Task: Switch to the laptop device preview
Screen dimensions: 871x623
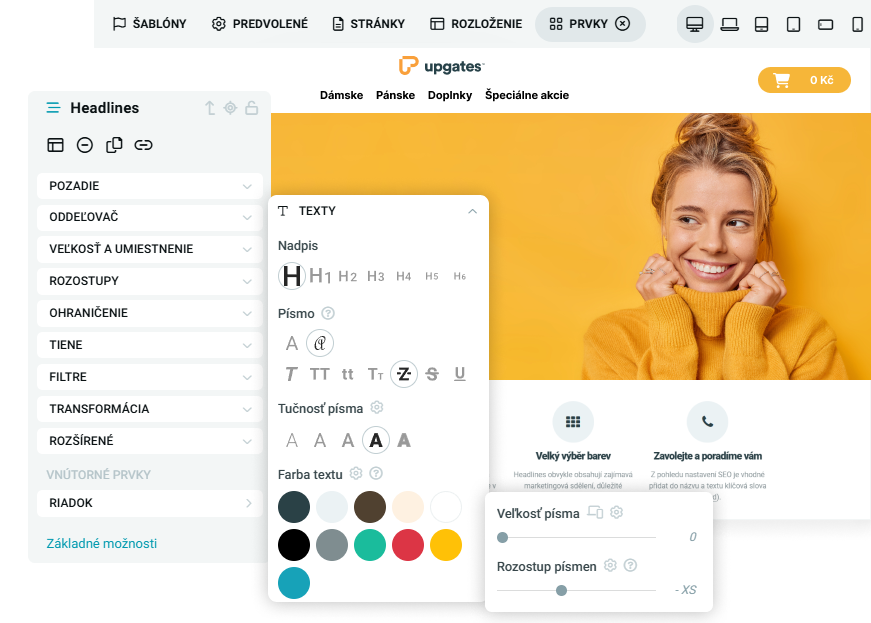Action: point(729,24)
